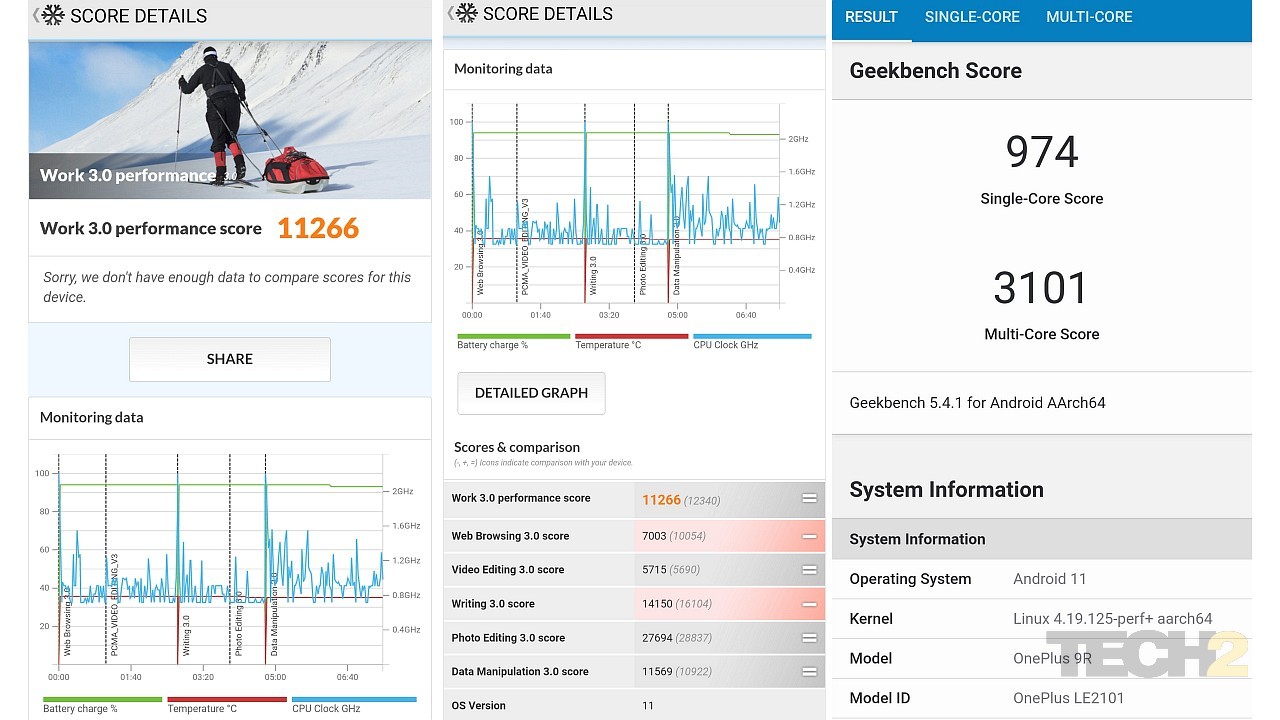Select the Photo Editing score 27694

tap(657, 638)
